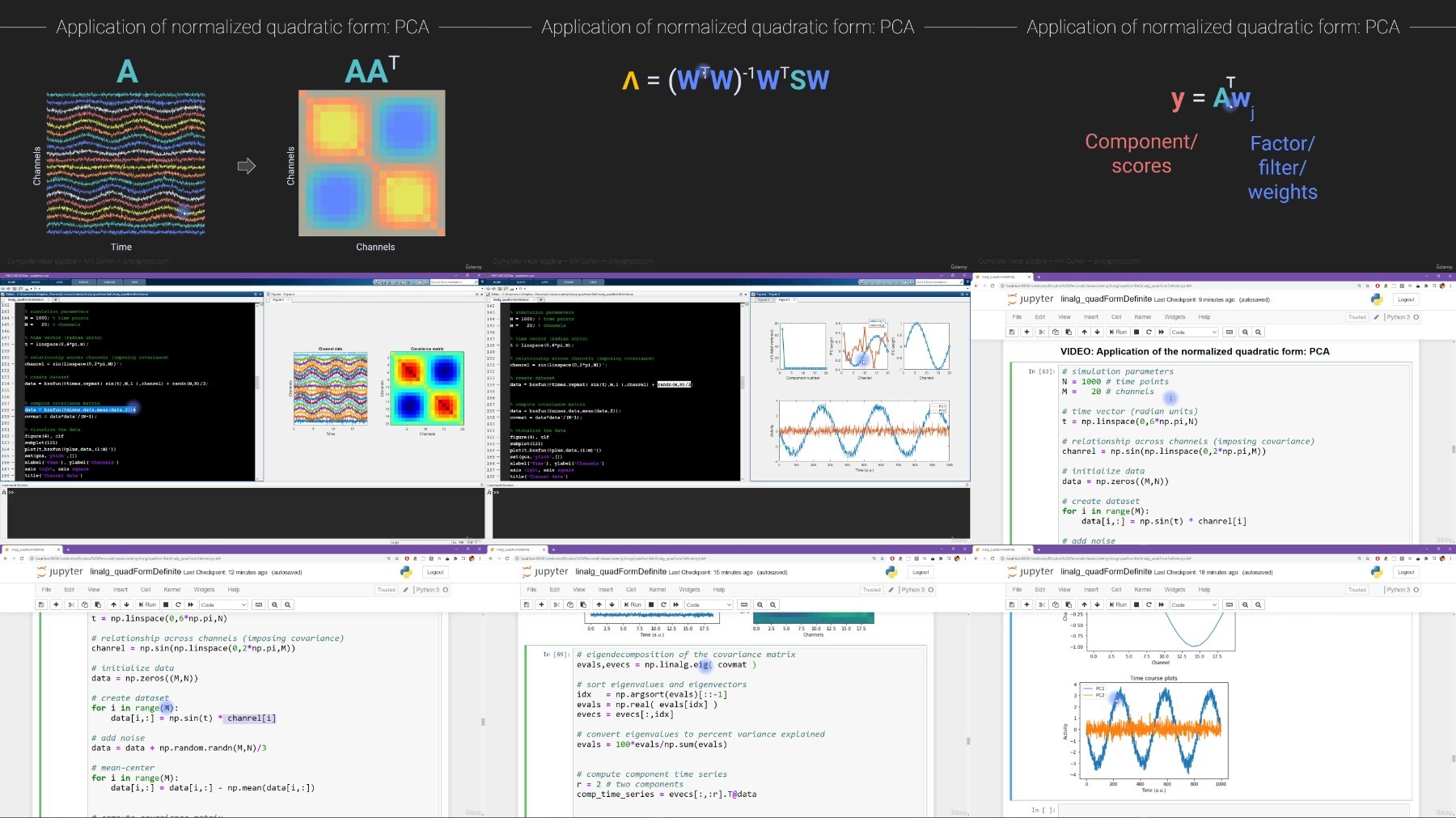Click Jupyter logo in 9-minutes-ago notebook
The width and height of the screenshot is (1456, 818).
pos(1031,299)
